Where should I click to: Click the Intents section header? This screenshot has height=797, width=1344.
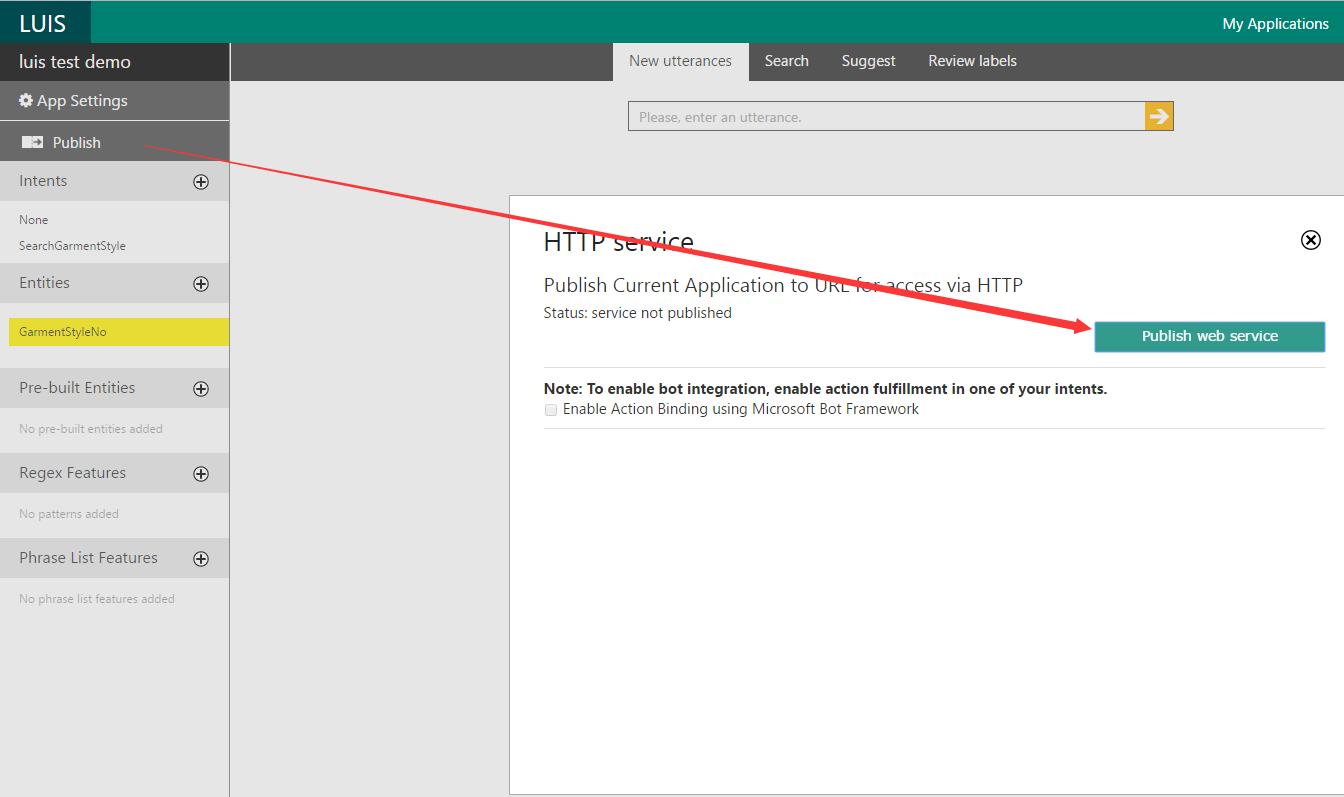point(114,181)
